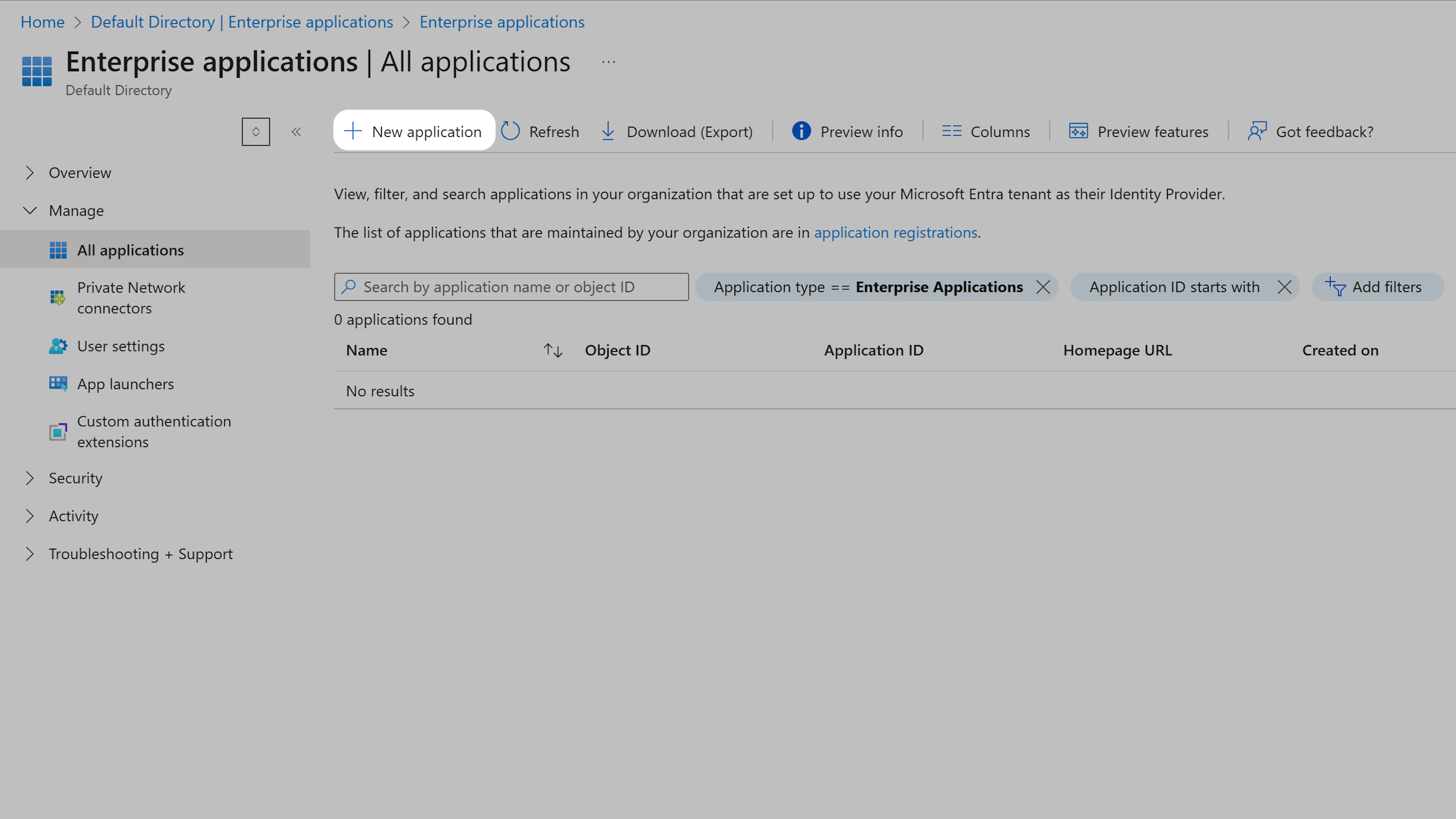Click the User settings gear-person icon
The image size is (1456, 819).
(58, 346)
